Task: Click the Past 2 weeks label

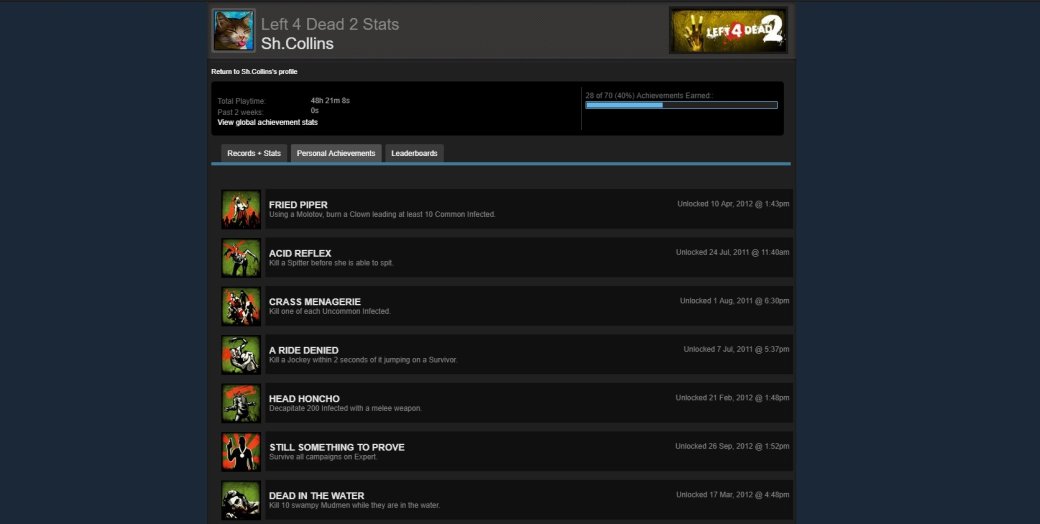Action: click(240, 112)
